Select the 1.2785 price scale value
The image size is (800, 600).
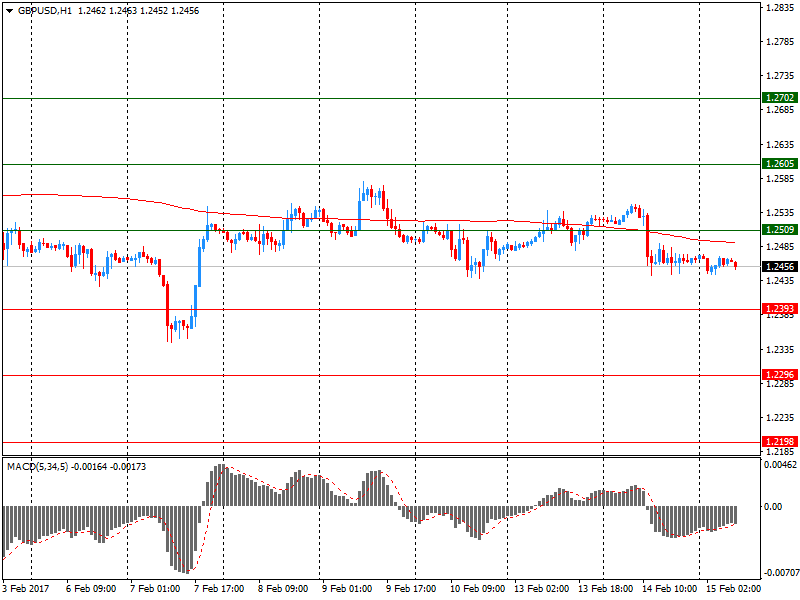click(781, 41)
